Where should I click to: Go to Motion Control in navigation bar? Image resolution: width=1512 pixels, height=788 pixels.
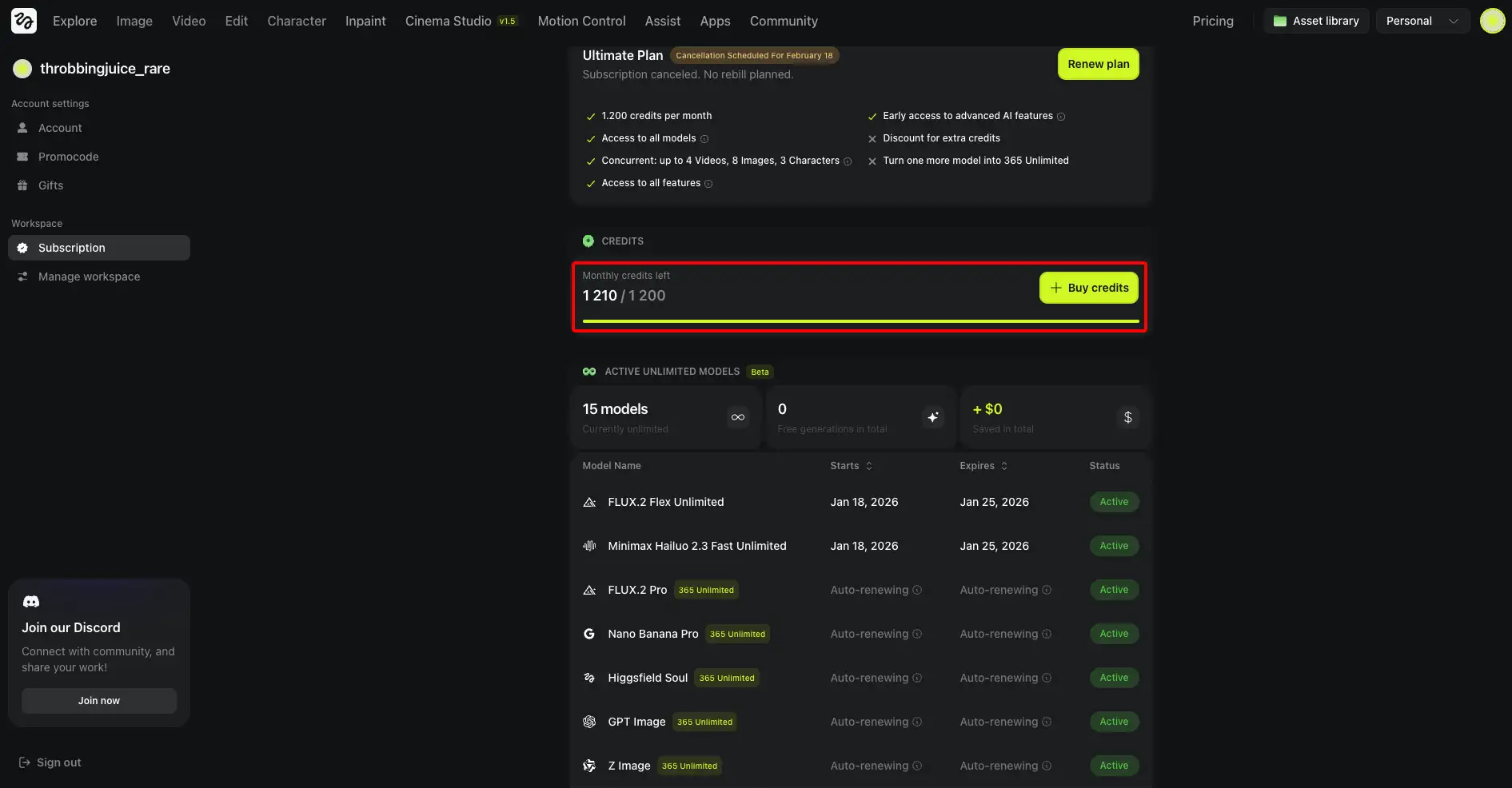[x=581, y=21]
